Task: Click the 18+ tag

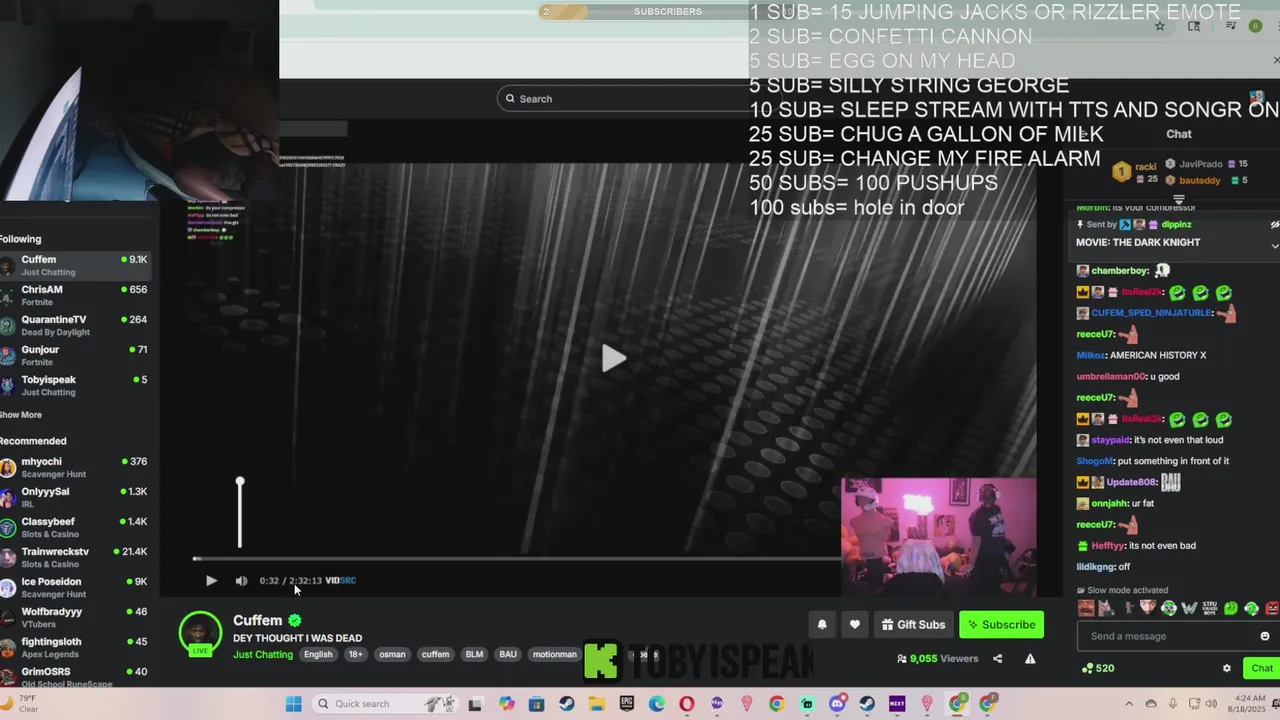Action: (355, 654)
